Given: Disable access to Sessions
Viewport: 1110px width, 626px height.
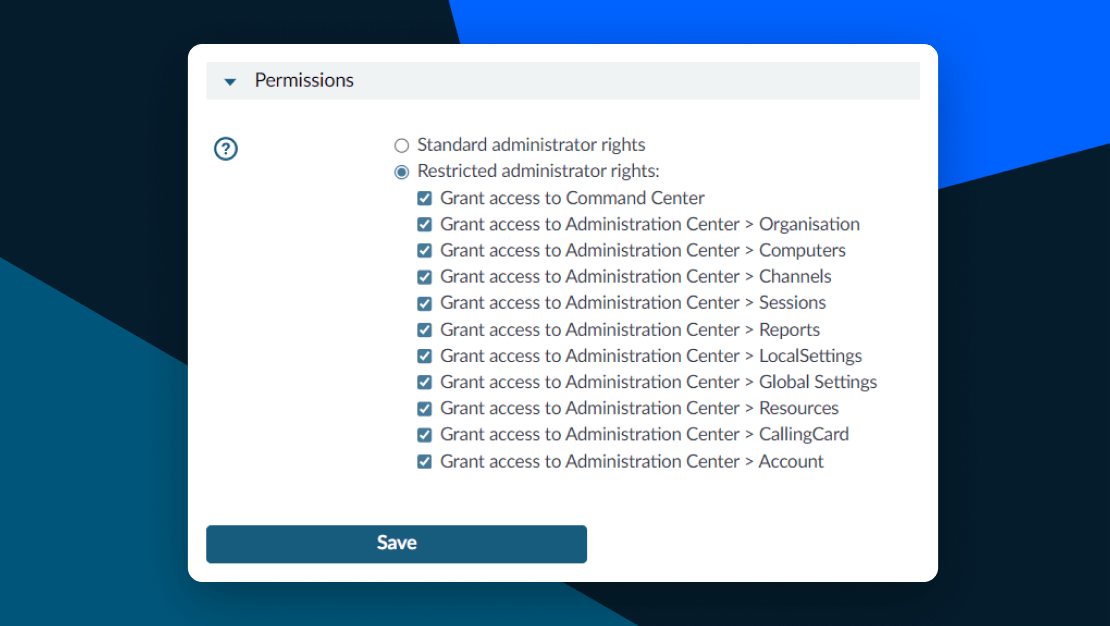Looking at the screenshot, I should (424, 302).
